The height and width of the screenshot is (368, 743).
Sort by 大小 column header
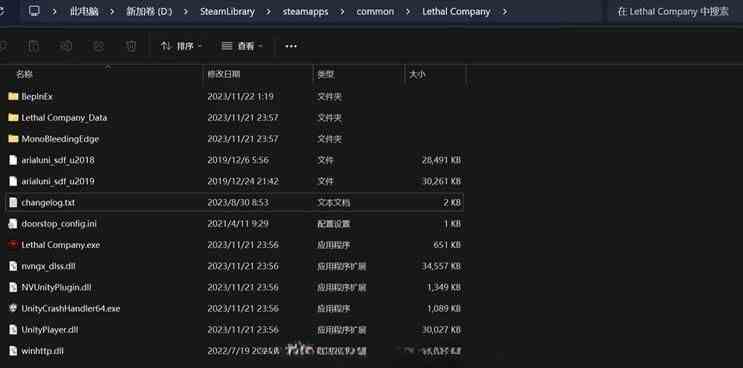click(417, 74)
